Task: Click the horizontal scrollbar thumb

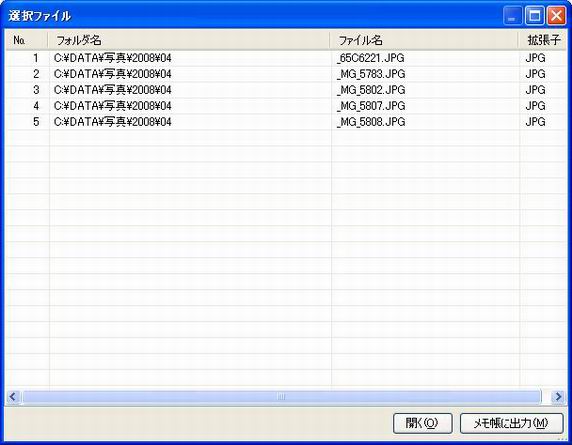Action: [x=281, y=396]
